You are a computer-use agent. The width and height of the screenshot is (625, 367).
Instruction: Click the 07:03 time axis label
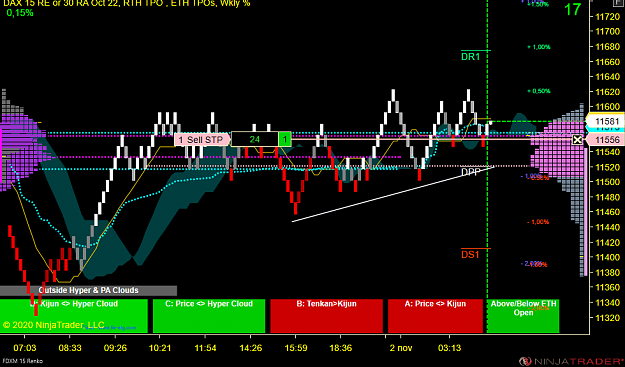click(x=25, y=348)
